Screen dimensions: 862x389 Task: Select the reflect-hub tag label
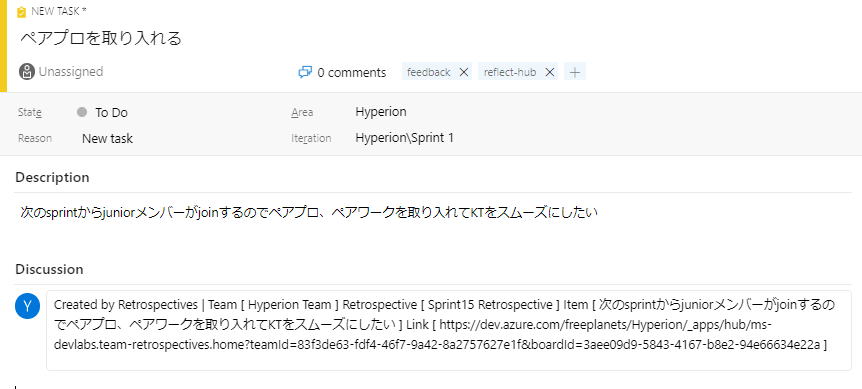click(x=510, y=72)
